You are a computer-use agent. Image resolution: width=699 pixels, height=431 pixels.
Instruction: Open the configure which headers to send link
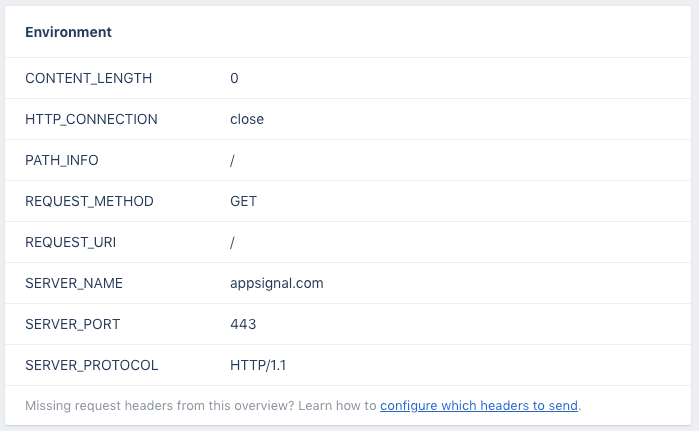click(x=479, y=406)
